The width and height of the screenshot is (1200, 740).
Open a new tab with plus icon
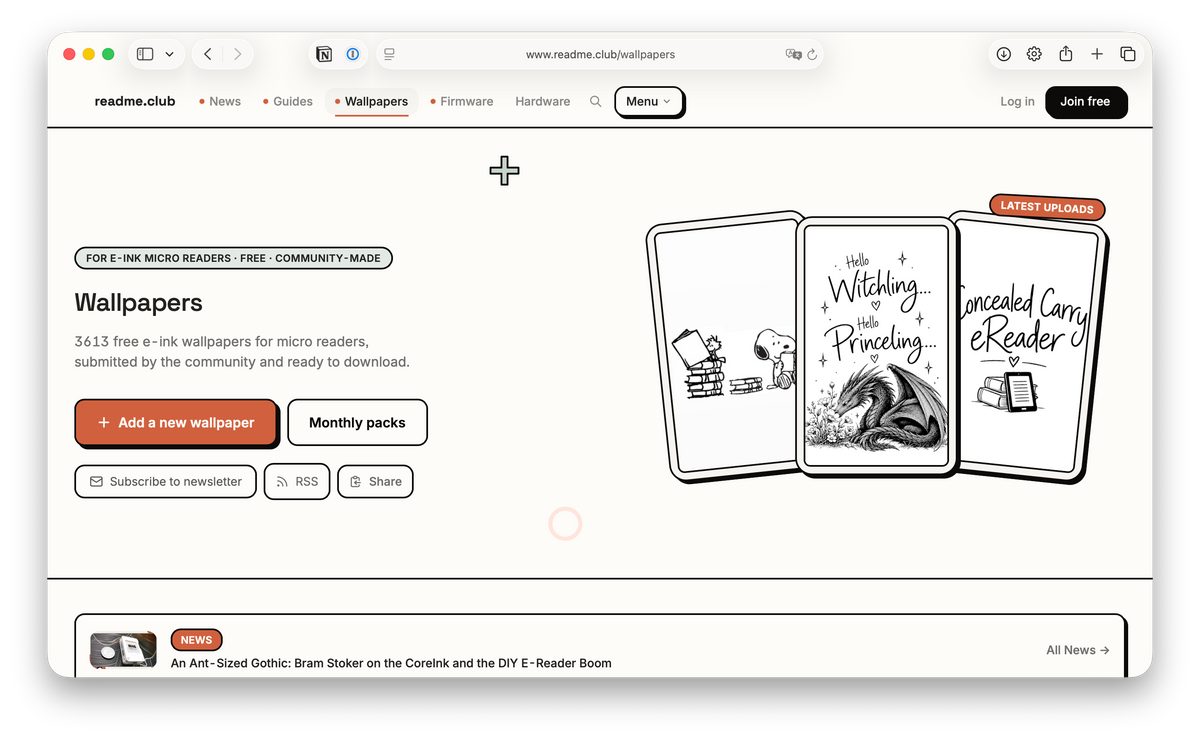coord(1097,54)
